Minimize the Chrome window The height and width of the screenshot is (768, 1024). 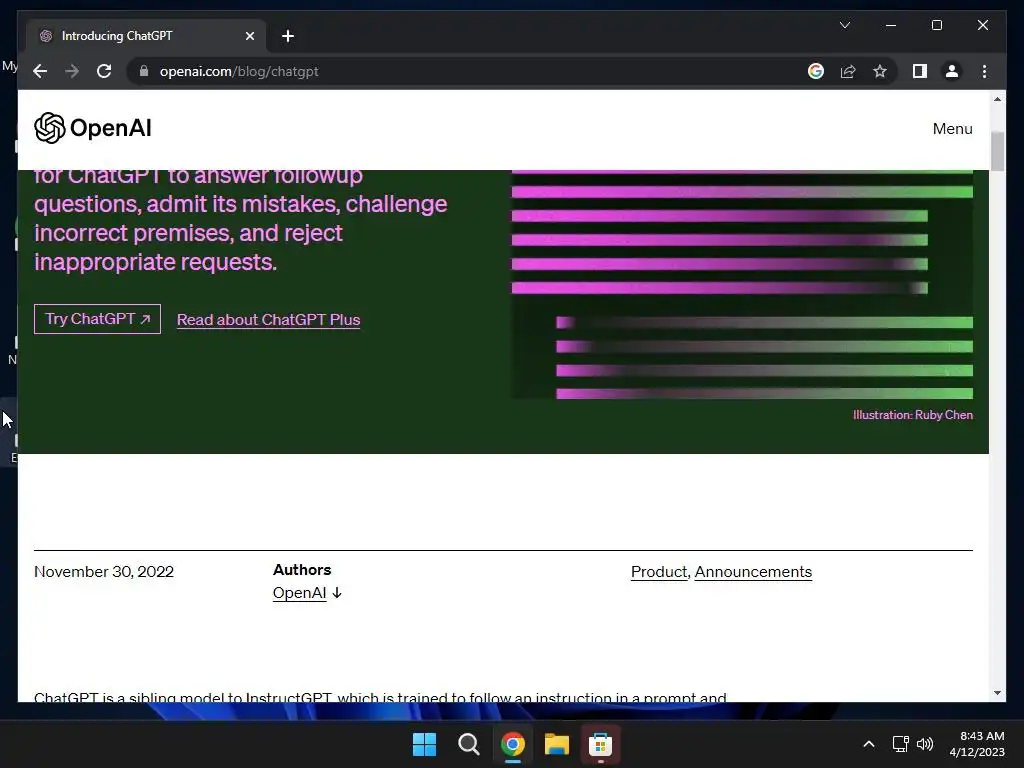coord(890,25)
